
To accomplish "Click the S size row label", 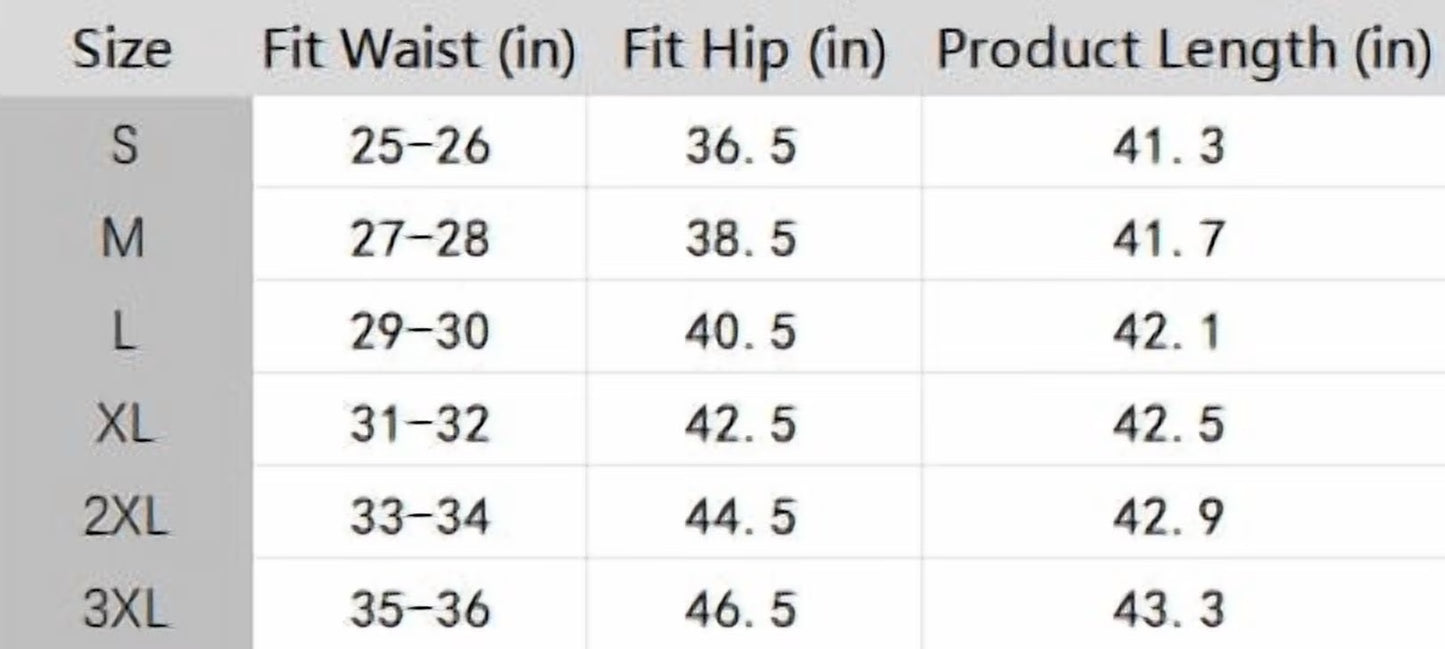I will [x=123, y=147].
